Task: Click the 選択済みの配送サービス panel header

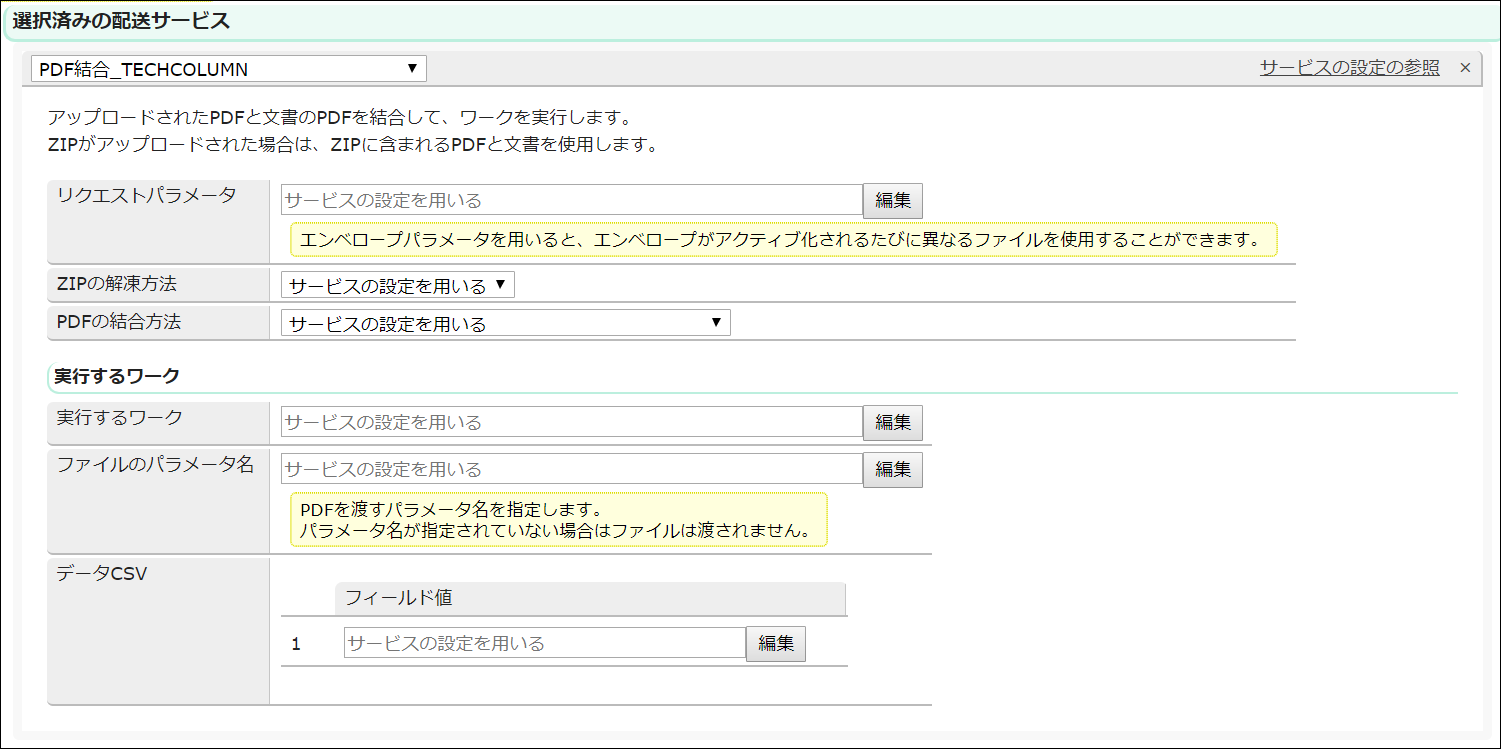Action: (x=121, y=20)
